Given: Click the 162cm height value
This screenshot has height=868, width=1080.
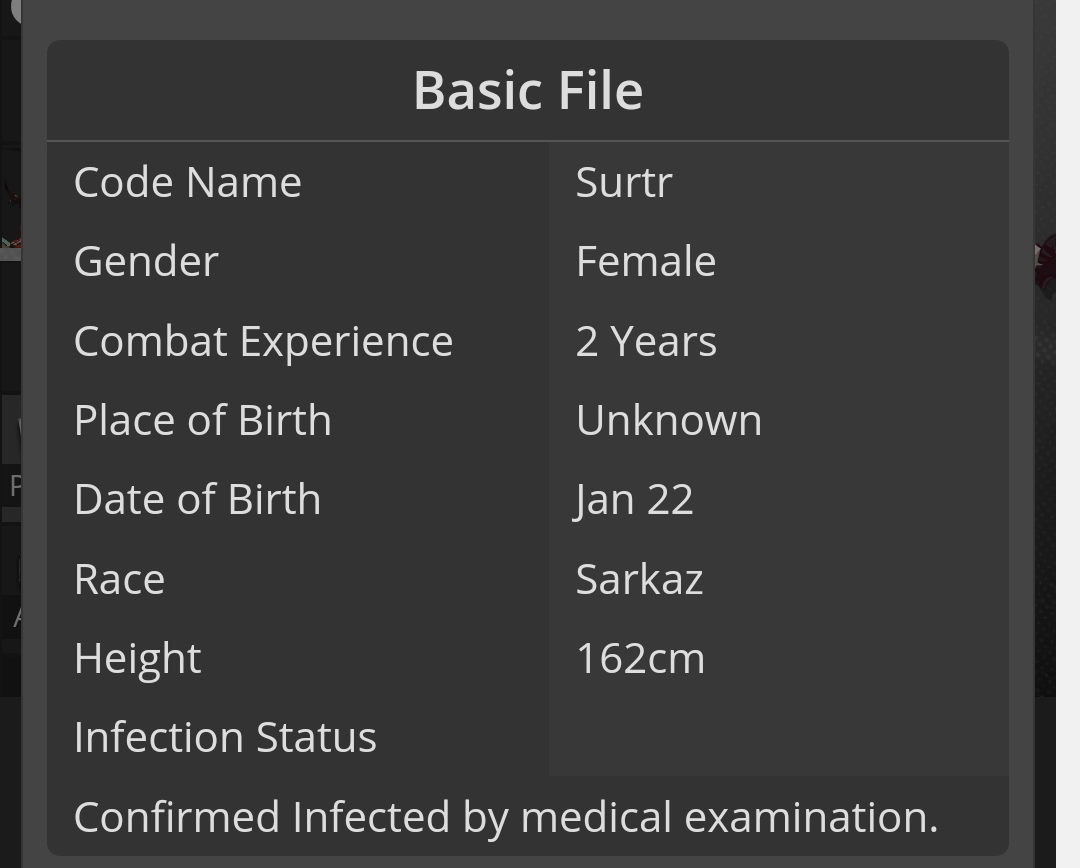Looking at the screenshot, I should pos(640,659).
